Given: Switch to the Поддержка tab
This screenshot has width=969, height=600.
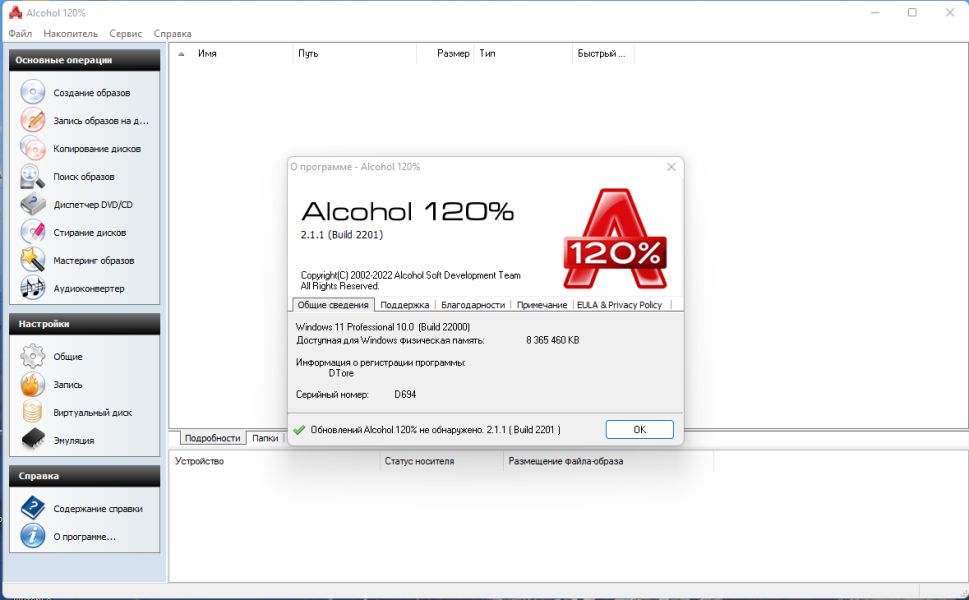Looking at the screenshot, I should click(x=404, y=305).
